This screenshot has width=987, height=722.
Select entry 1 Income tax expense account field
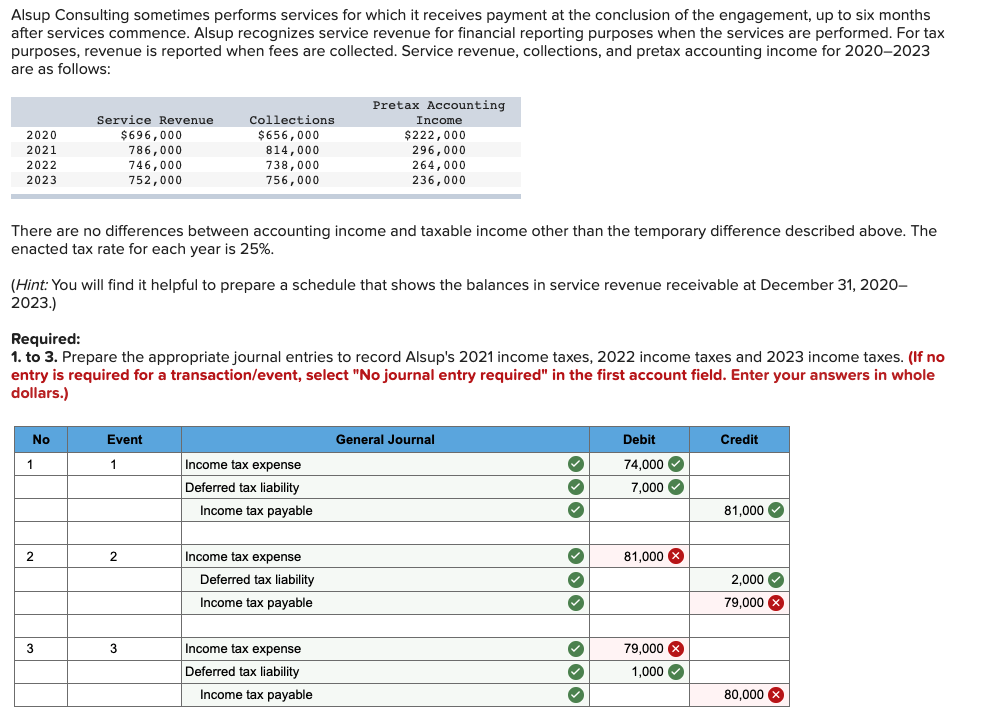click(x=385, y=465)
